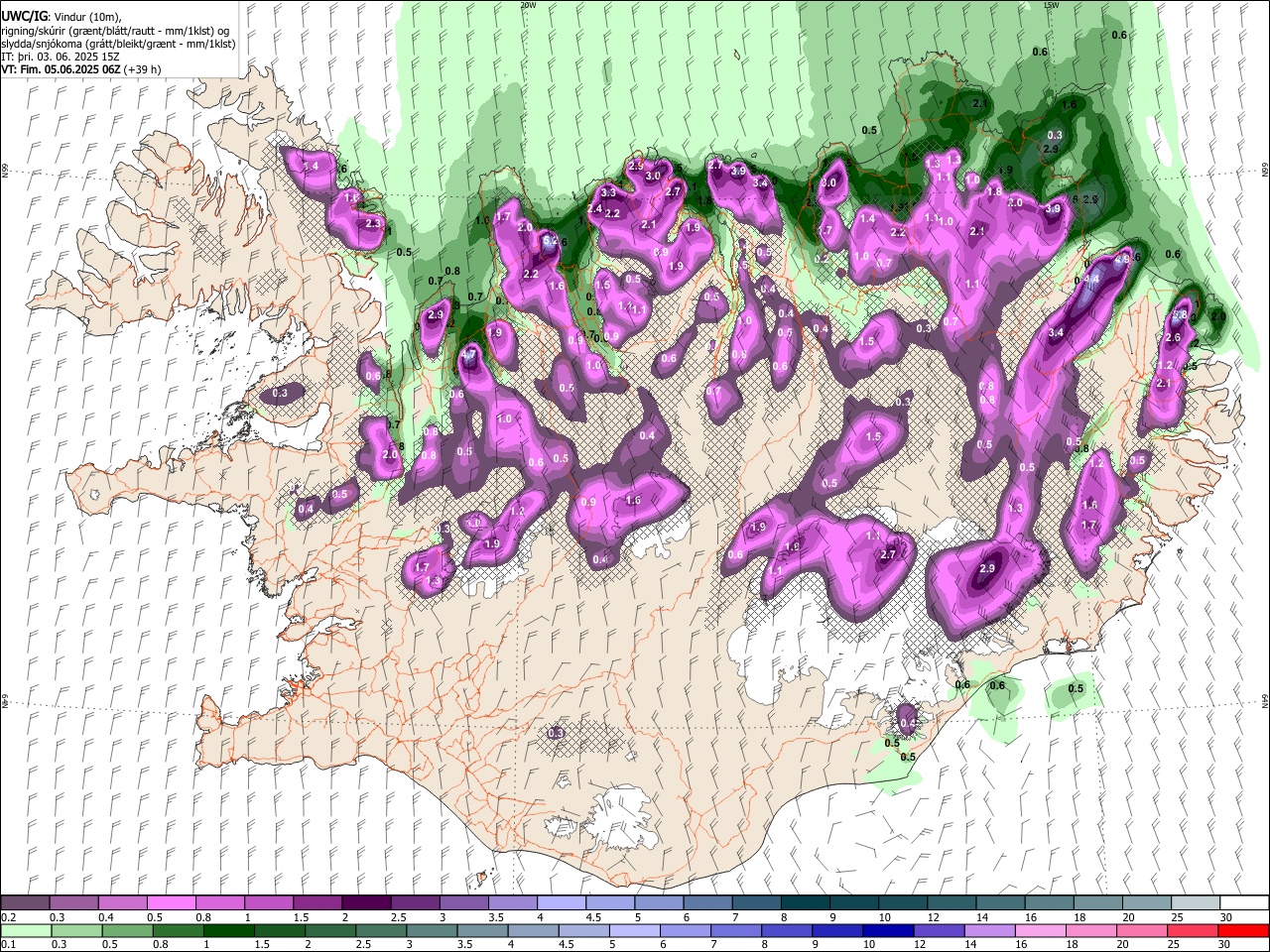This screenshot has height=952, width=1270.
Task: Pick rain legend swatch between 5 and 6
Action: click(635, 930)
